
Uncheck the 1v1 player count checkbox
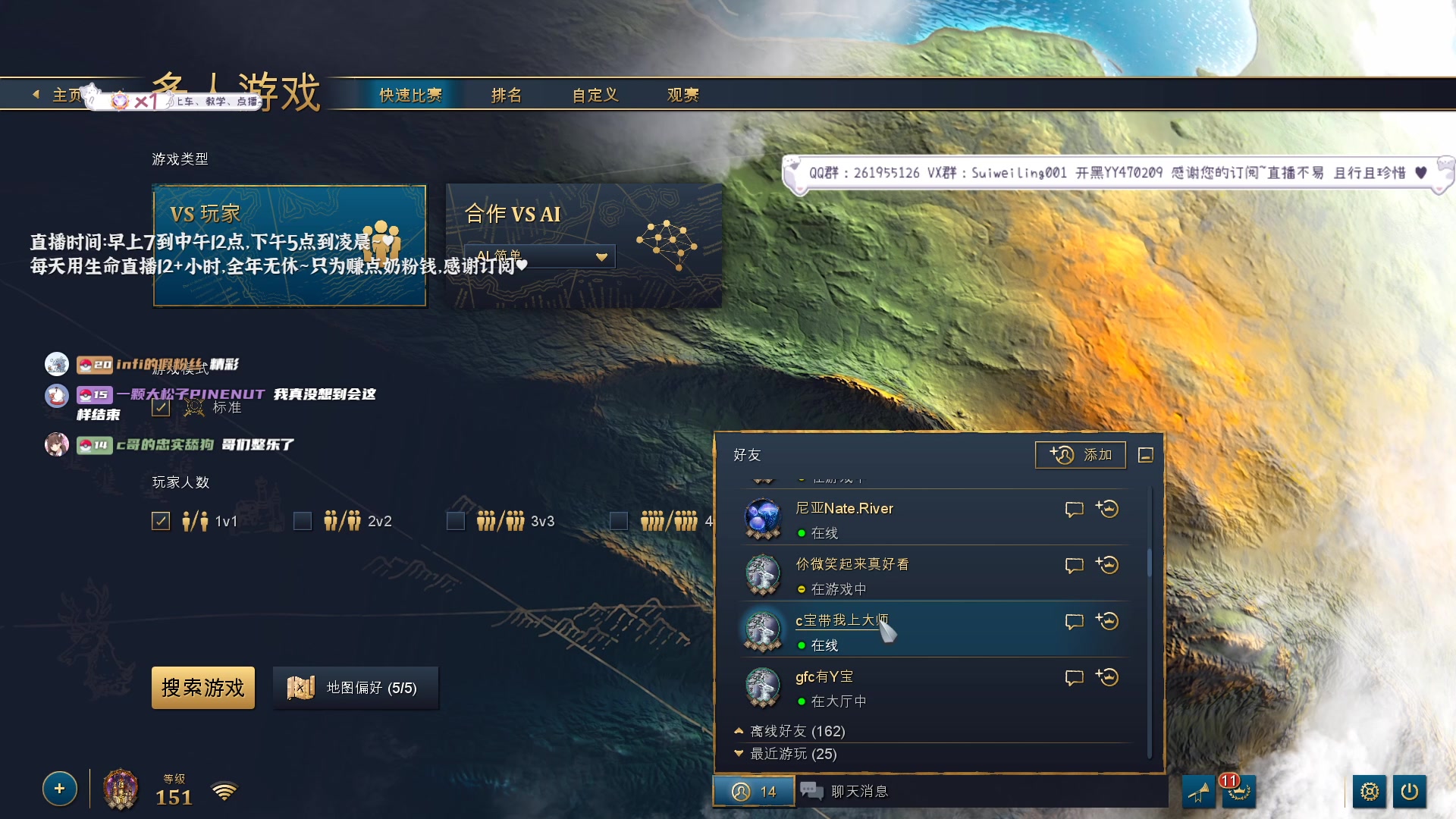160,521
